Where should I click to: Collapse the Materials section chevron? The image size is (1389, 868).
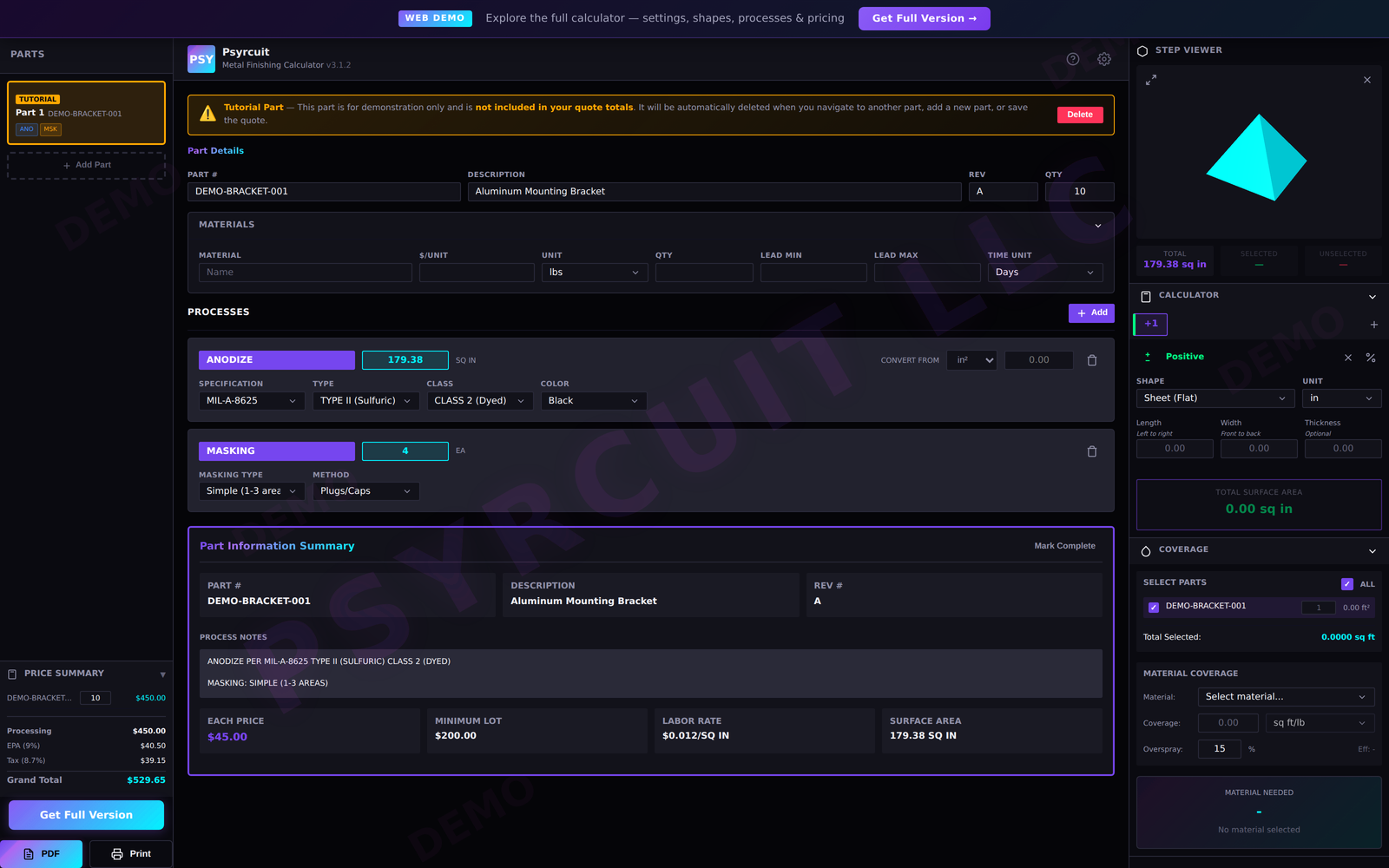(1098, 226)
